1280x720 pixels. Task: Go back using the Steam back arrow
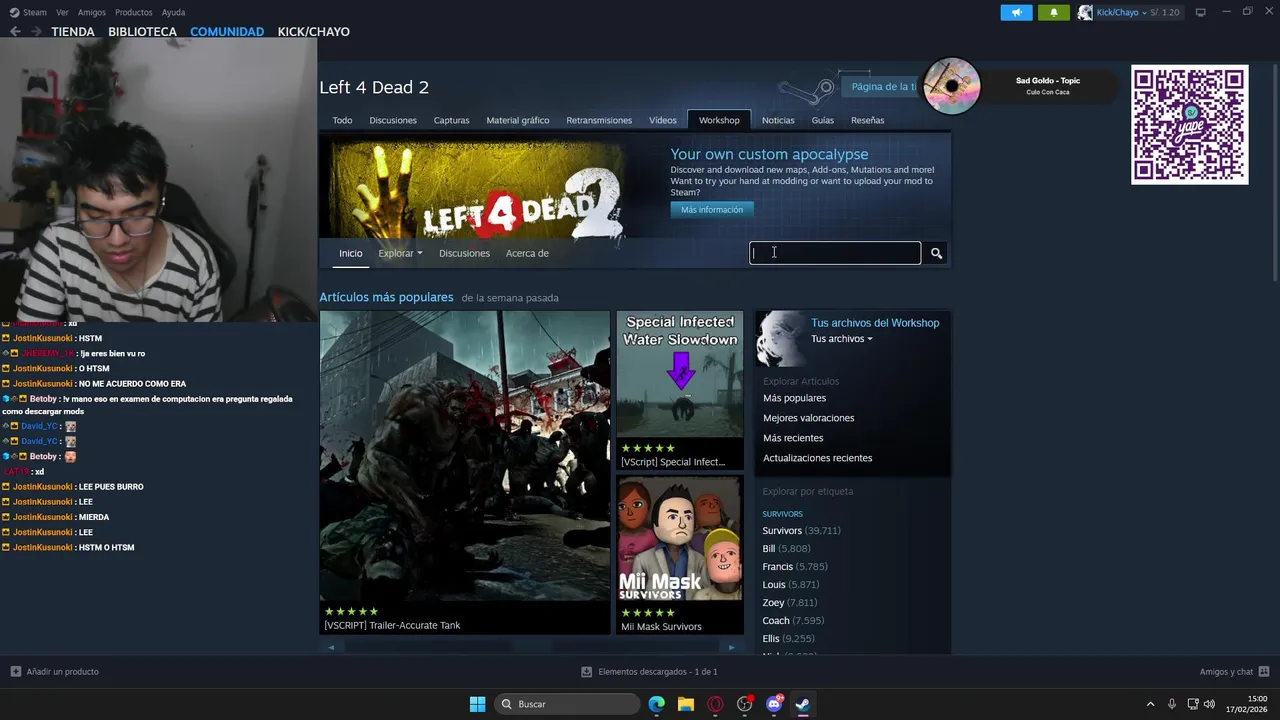(x=15, y=32)
